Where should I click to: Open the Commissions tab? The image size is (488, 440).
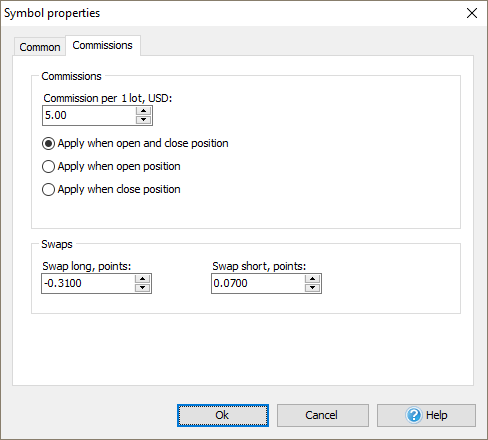tap(103, 45)
